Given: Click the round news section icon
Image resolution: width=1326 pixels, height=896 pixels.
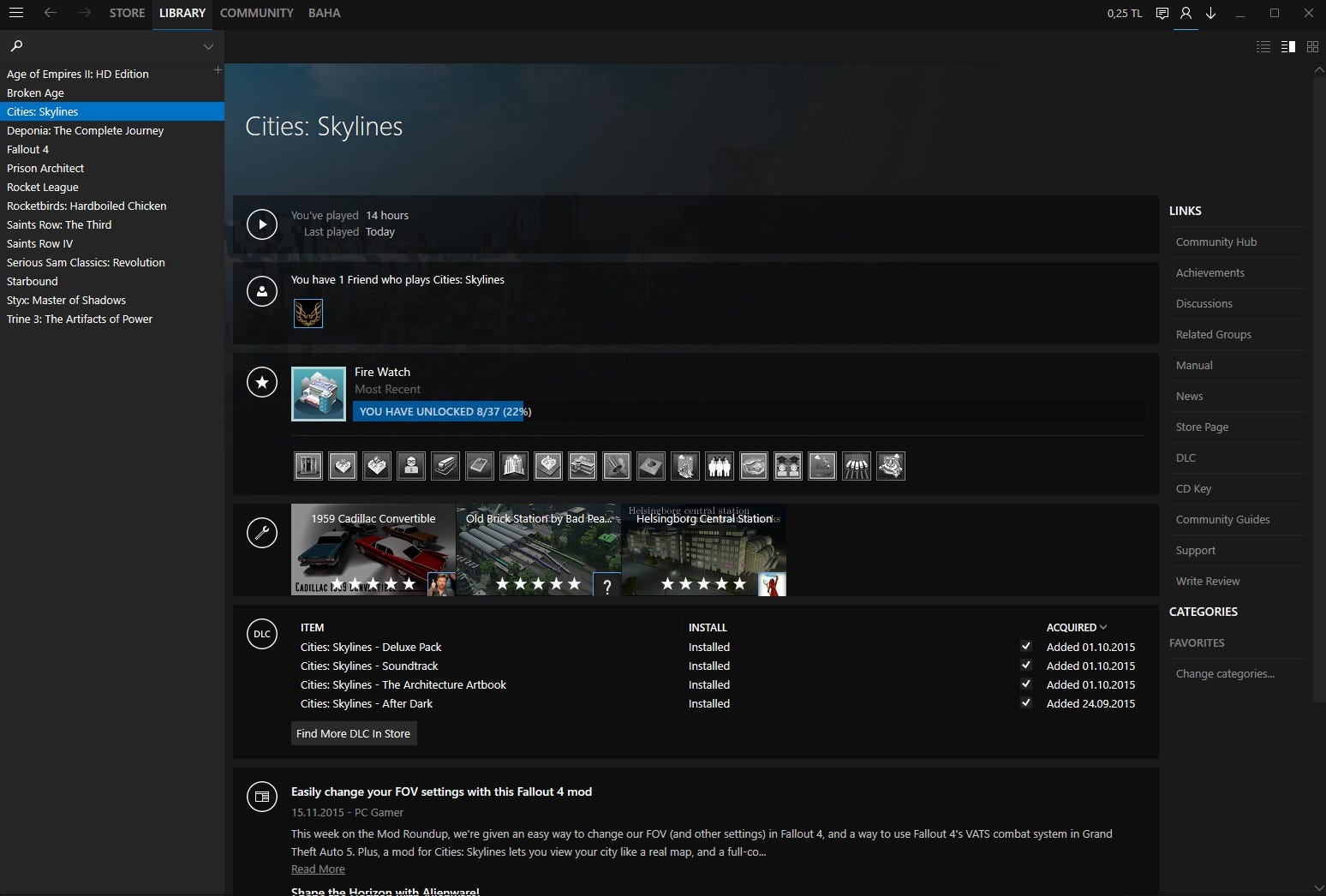Looking at the screenshot, I should coord(262,797).
